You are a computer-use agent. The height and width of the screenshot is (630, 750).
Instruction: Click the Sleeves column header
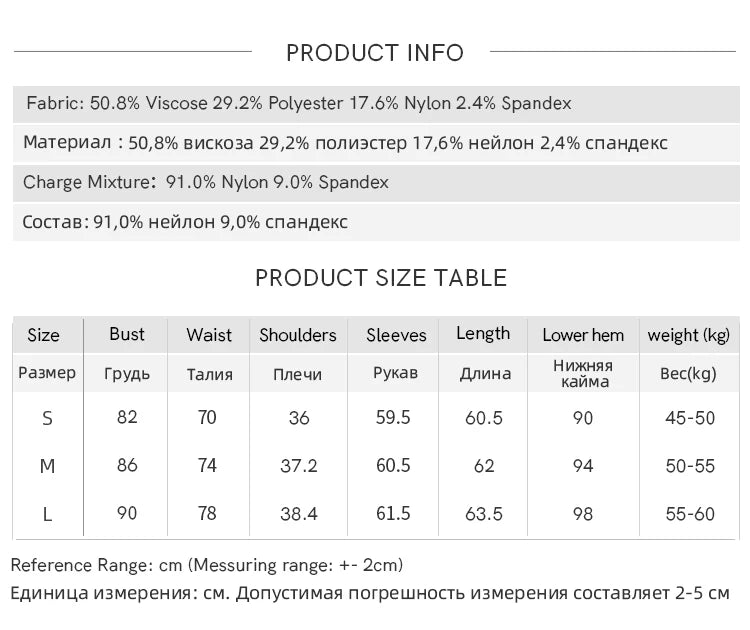click(x=396, y=335)
